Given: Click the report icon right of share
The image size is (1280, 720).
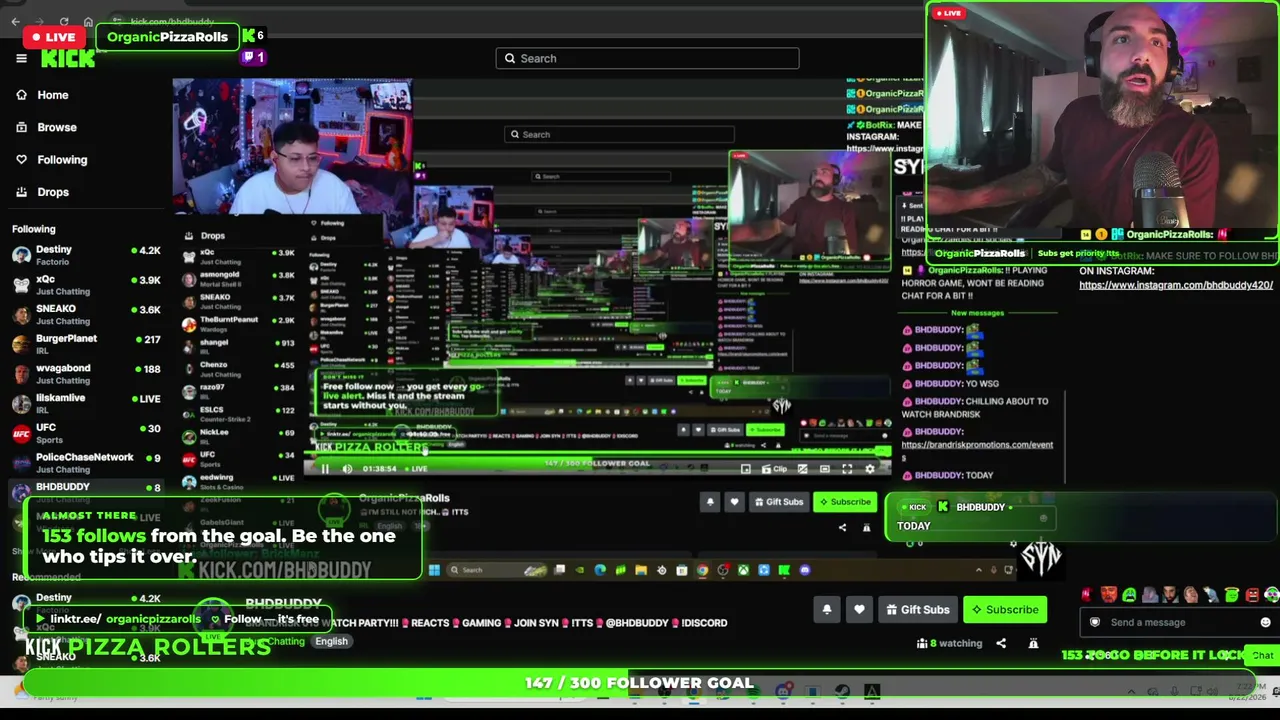Looking at the screenshot, I should click(1033, 643).
